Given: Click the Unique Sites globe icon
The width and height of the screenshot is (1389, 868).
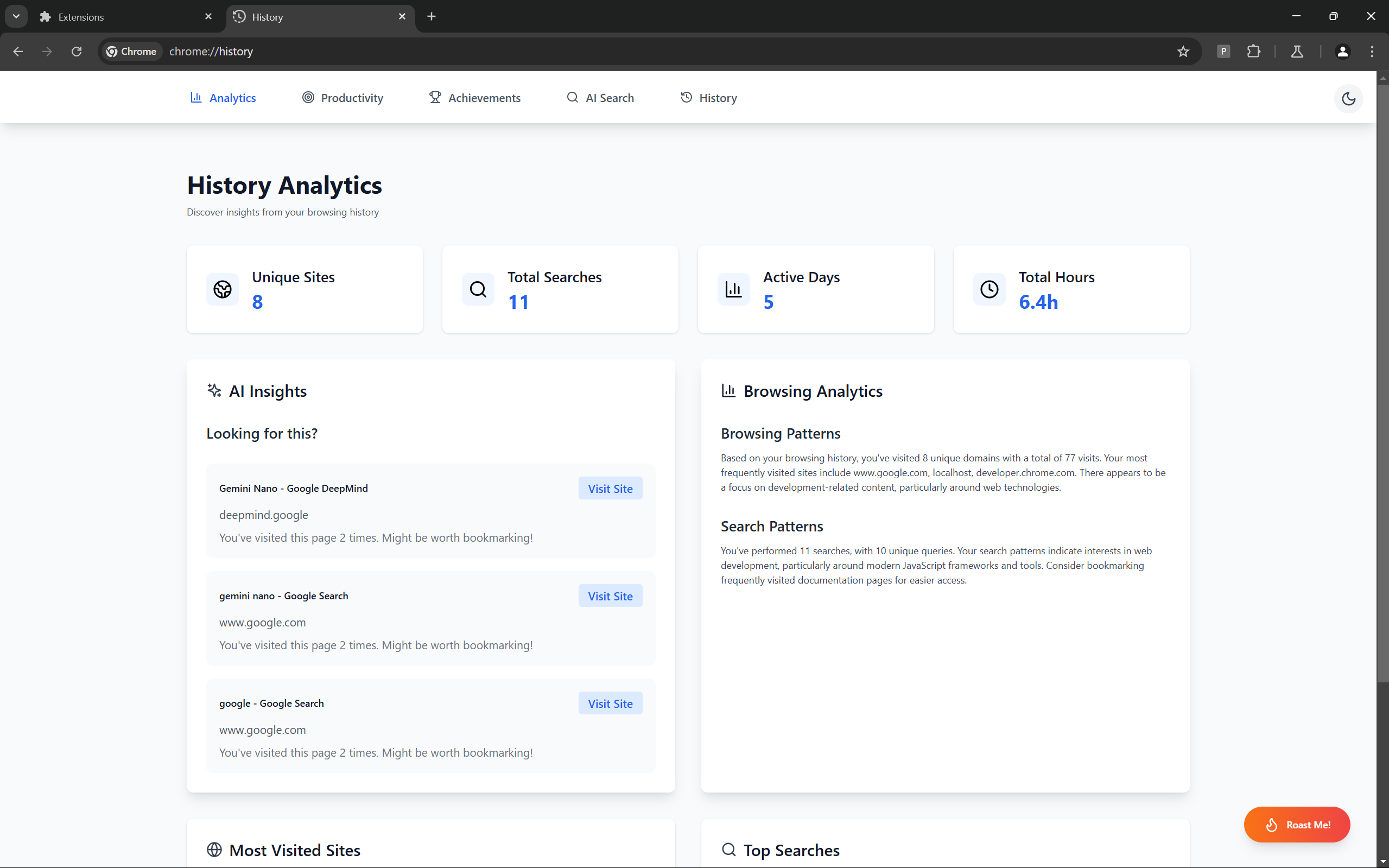Looking at the screenshot, I should 223,289.
